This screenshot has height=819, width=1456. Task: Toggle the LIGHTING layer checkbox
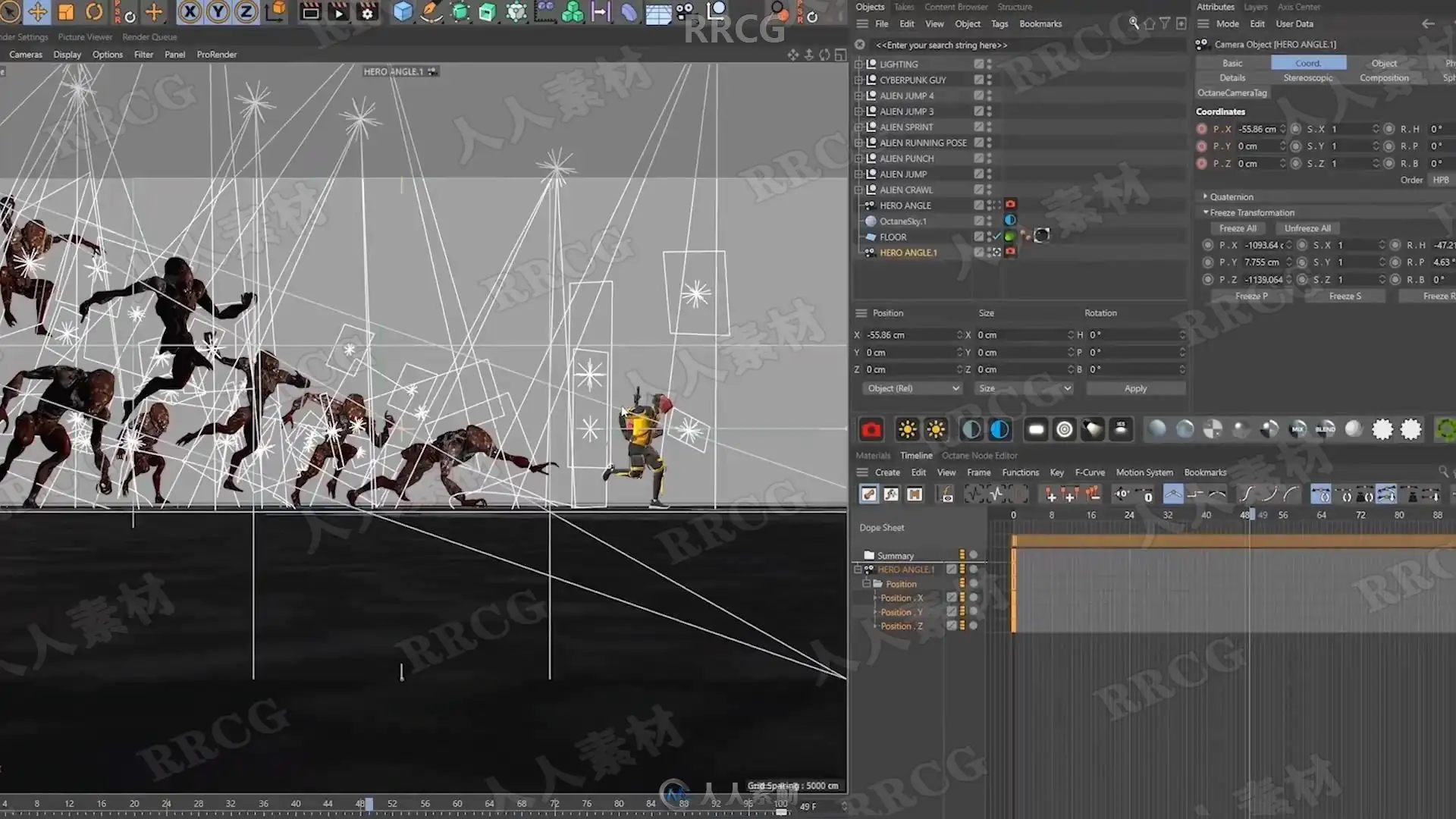coord(978,64)
